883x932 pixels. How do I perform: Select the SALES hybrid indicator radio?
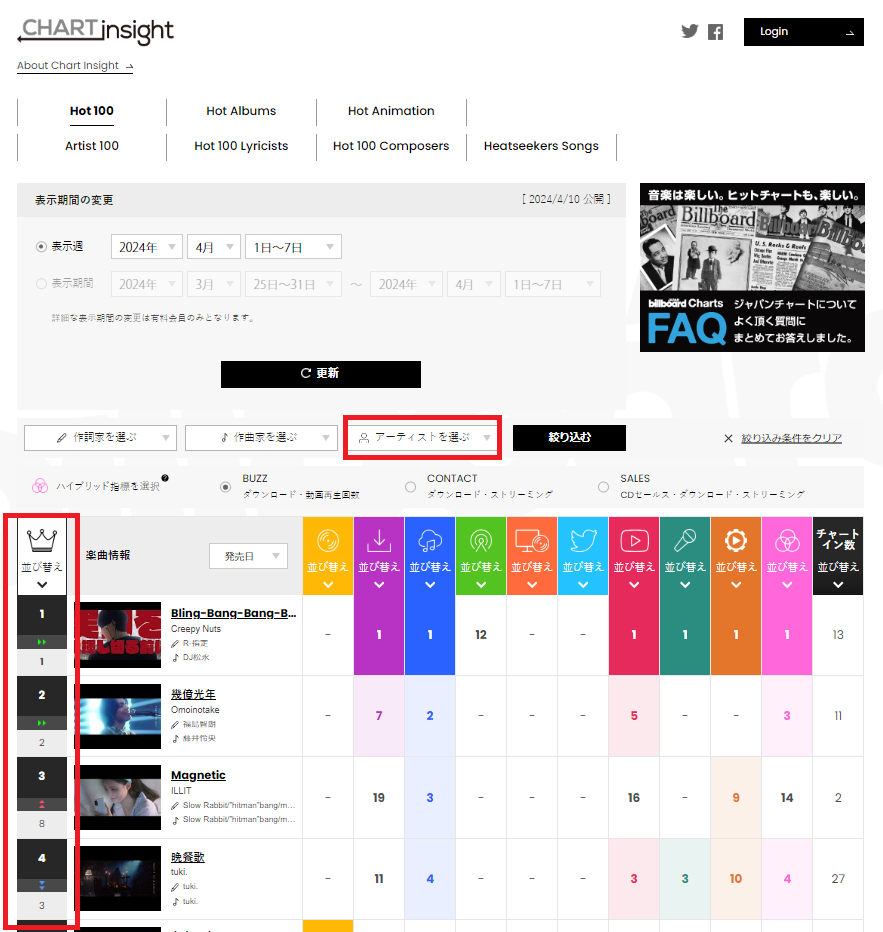(x=603, y=487)
